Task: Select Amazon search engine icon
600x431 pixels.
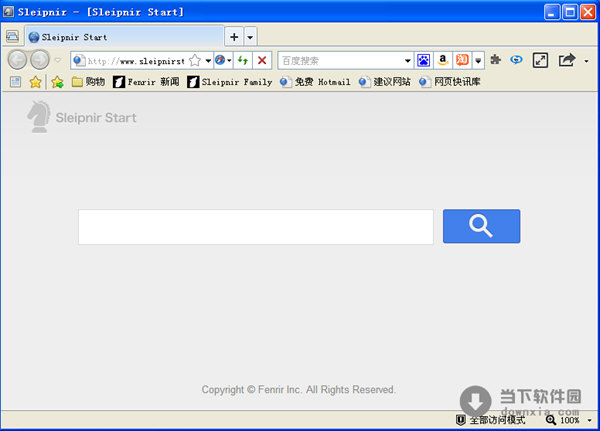Action: (x=443, y=60)
